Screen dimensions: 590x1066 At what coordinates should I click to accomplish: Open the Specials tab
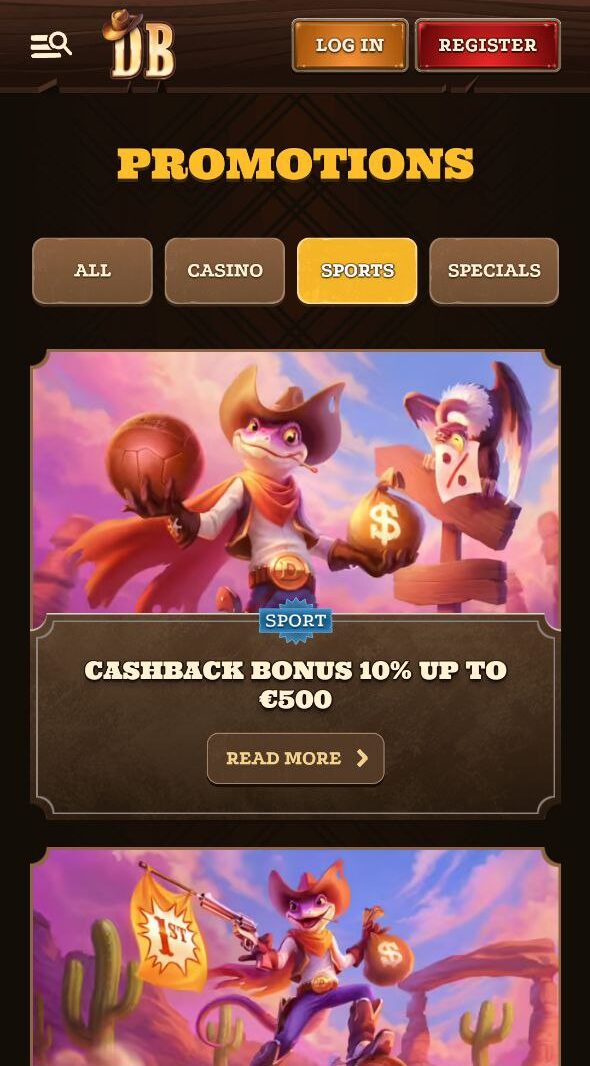494,271
